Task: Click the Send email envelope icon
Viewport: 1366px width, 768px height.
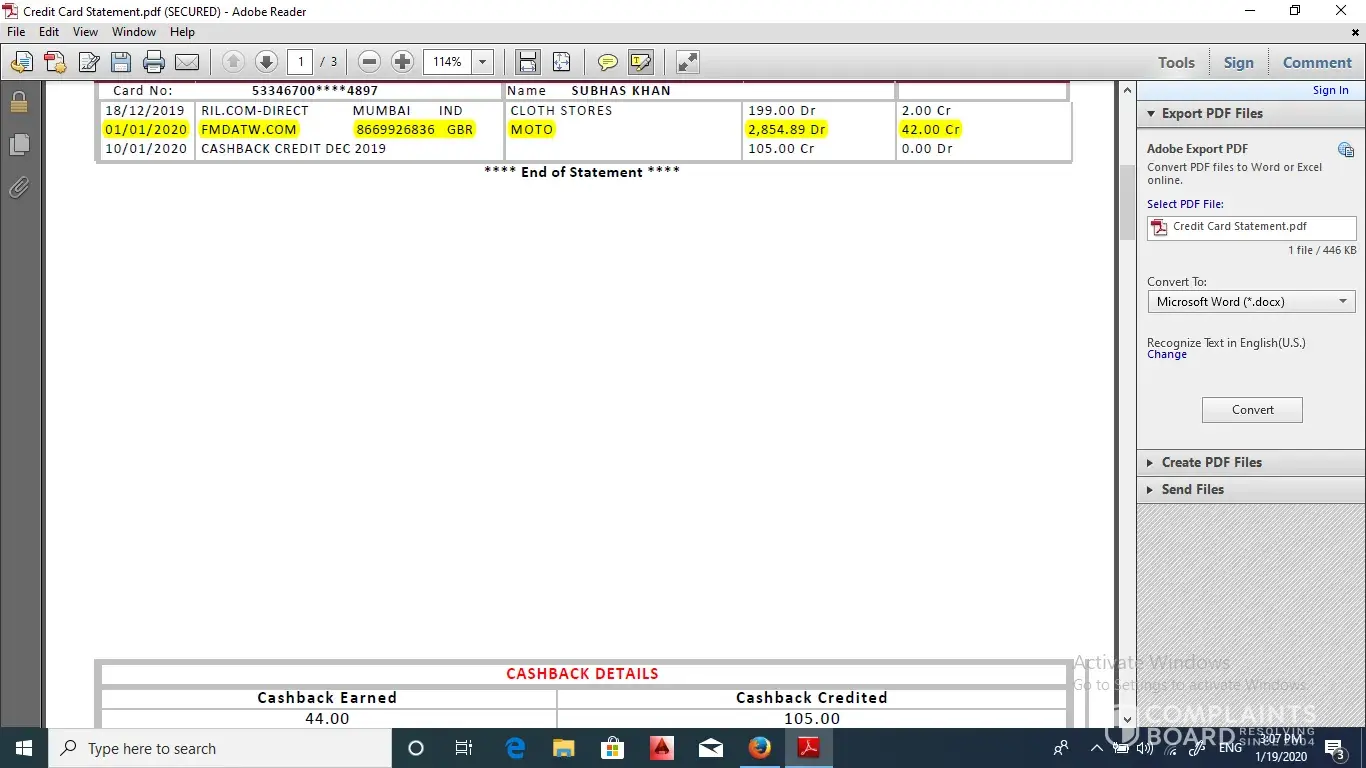Action: click(187, 62)
